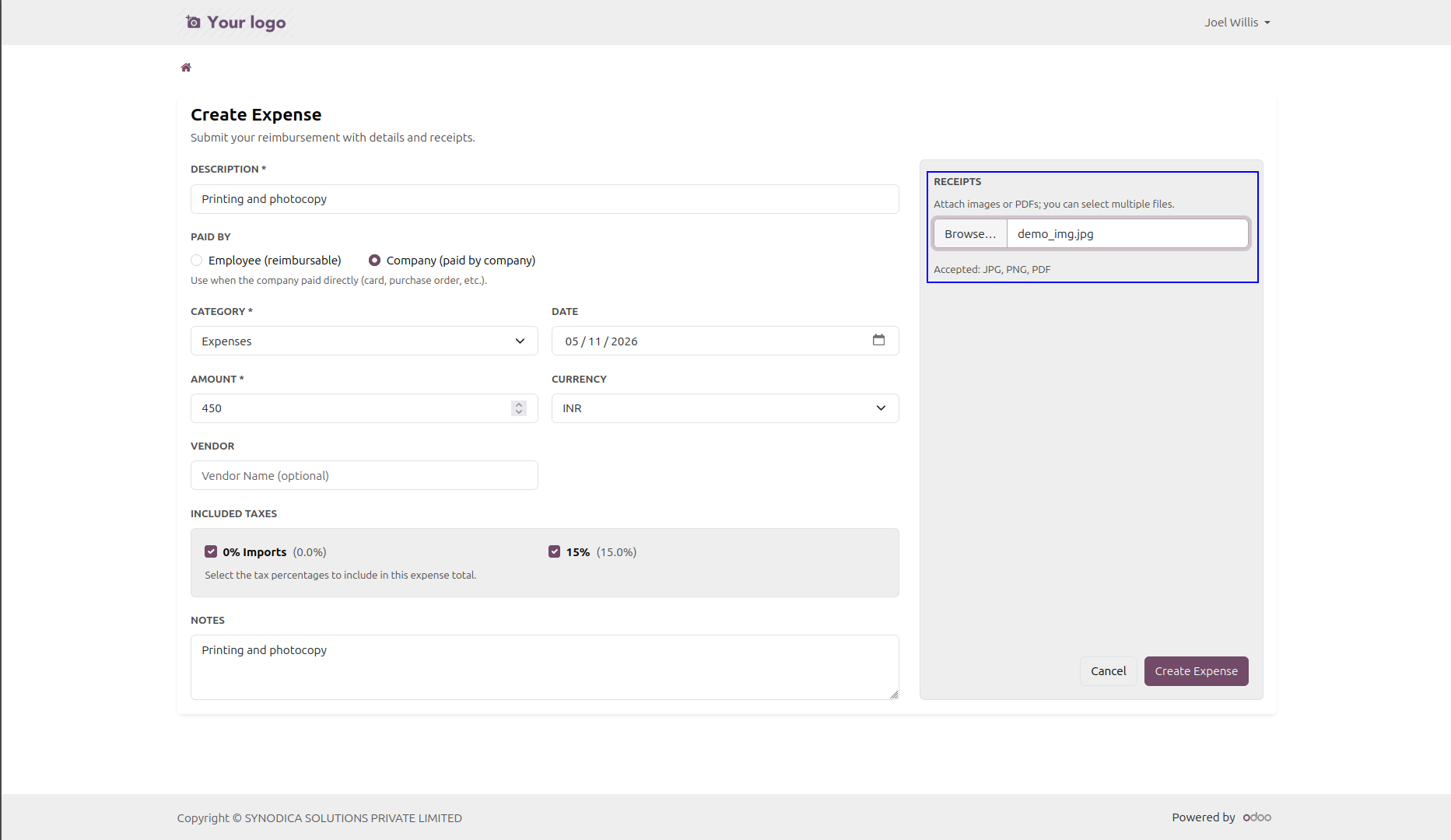This screenshot has width=1451, height=840.
Task: Click the Create Expense heading
Action: click(x=256, y=114)
